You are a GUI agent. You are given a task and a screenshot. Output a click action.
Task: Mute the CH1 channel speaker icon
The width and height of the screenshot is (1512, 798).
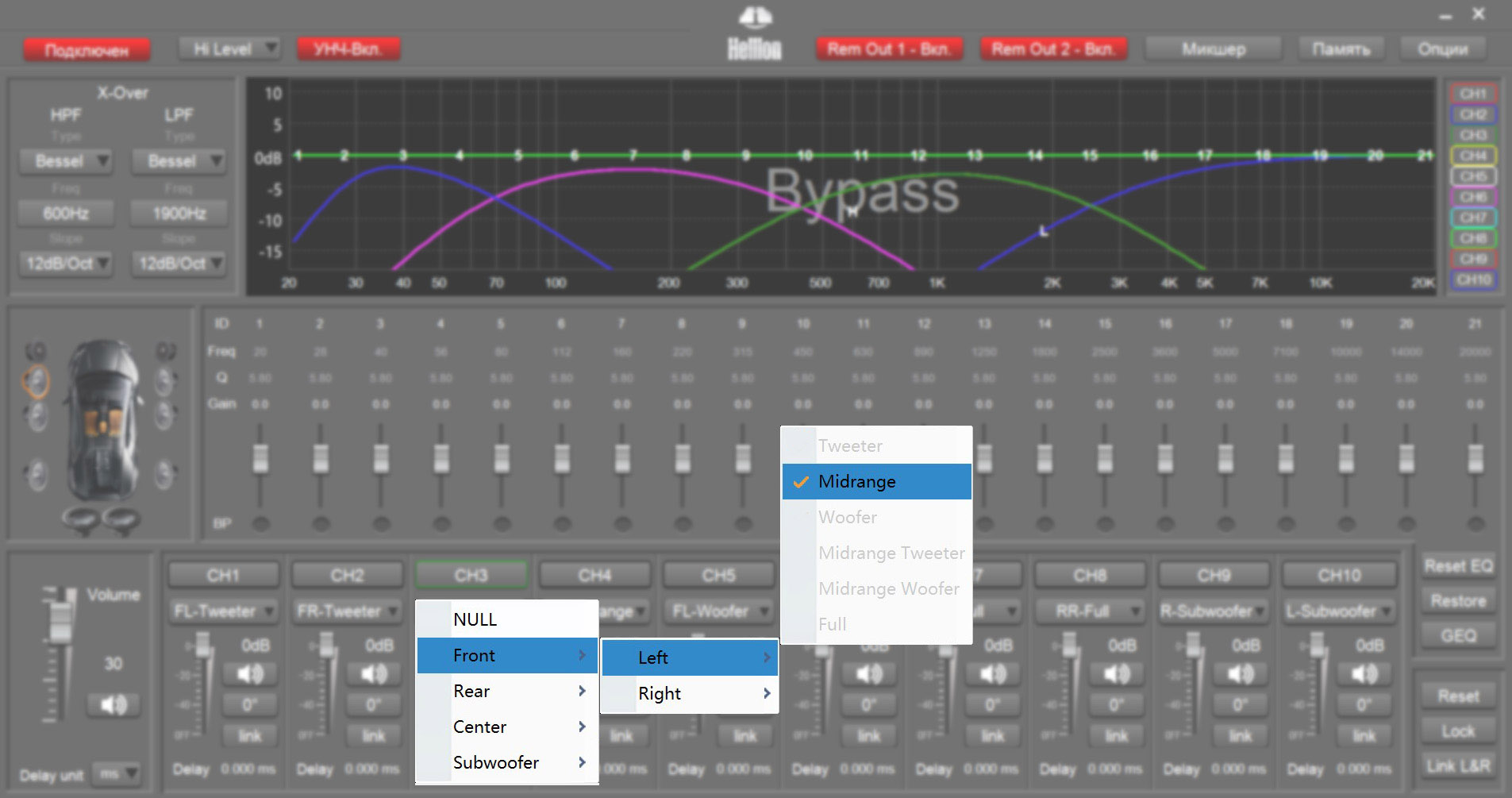(251, 674)
